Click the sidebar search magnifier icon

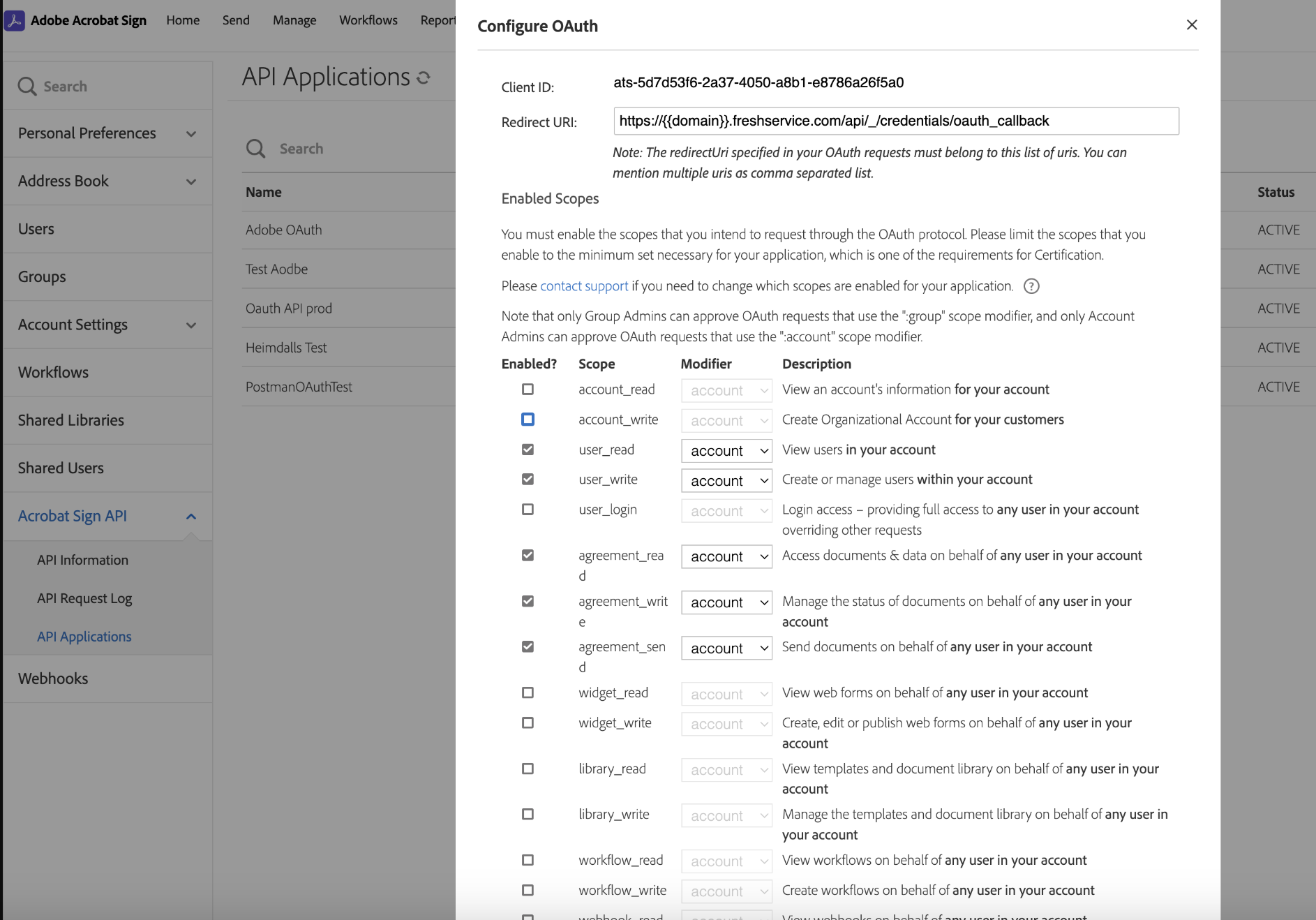coord(27,87)
